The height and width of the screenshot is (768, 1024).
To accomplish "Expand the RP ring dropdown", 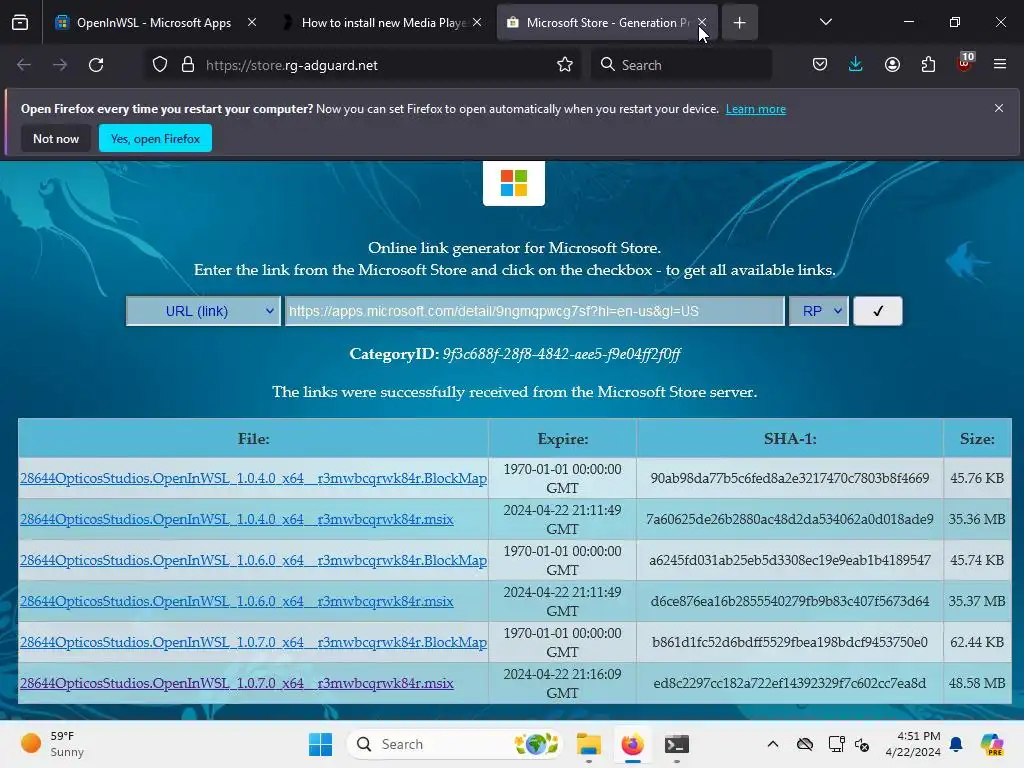I will tap(819, 312).
